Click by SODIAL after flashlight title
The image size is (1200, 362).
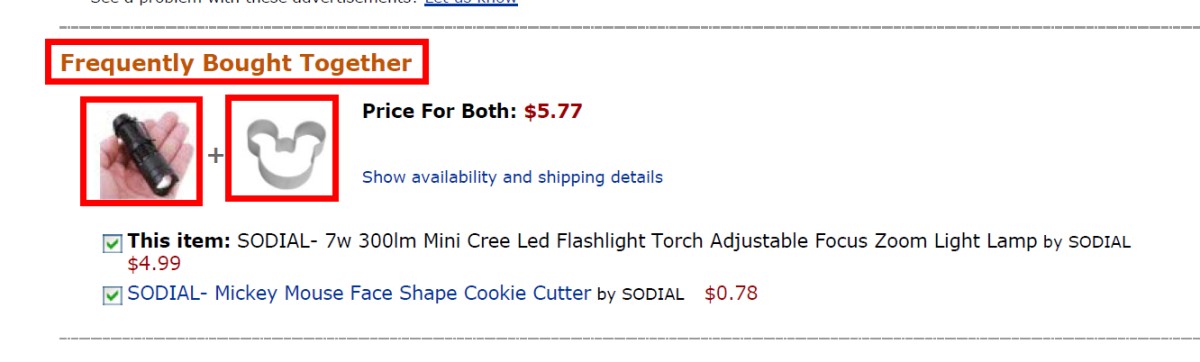[1087, 242]
